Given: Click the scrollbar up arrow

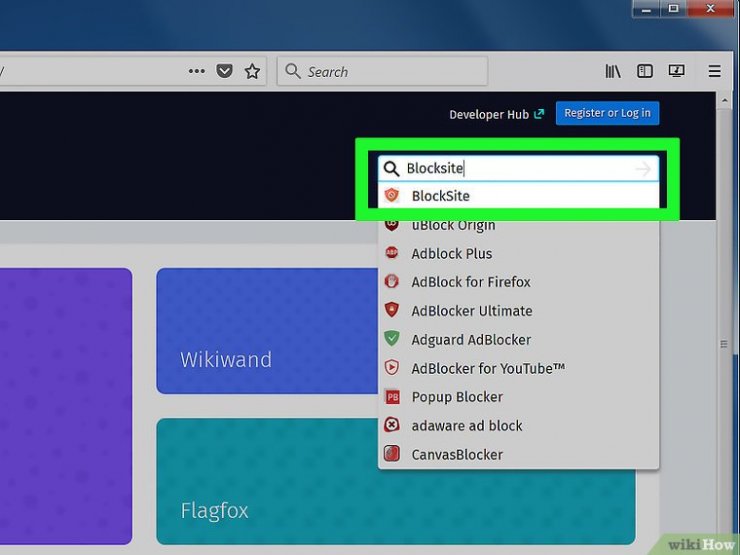Looking at the screenshot, I should [724, 101].
